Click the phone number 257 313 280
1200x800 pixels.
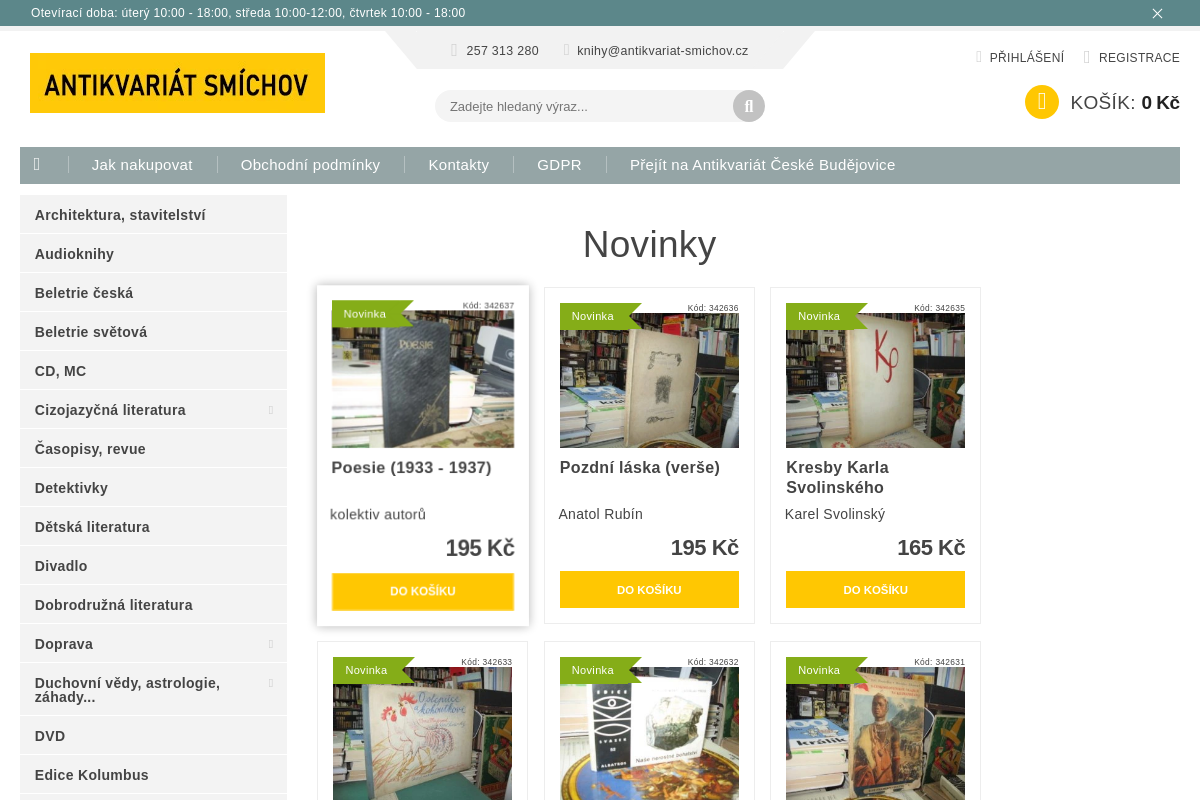(x=502, y=50)
